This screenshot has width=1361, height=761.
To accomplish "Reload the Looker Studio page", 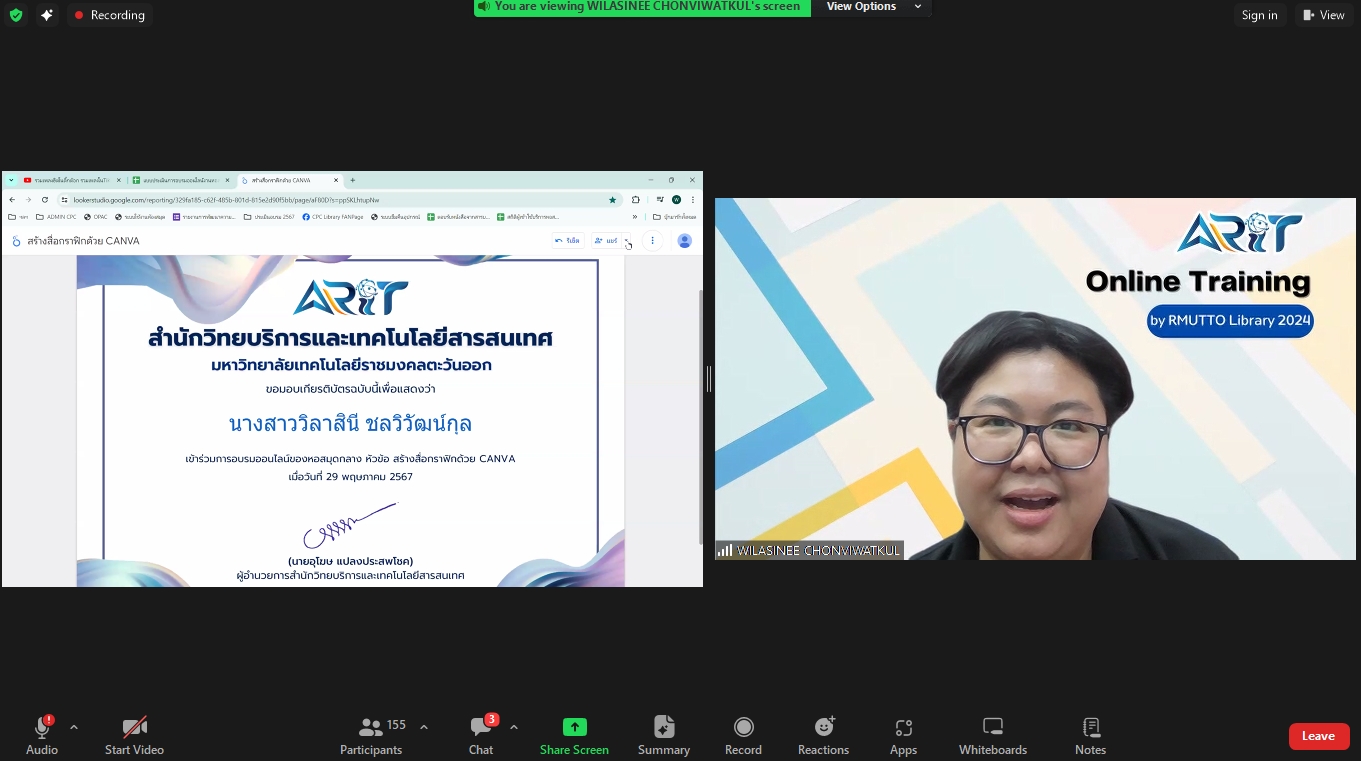I will coord(45,199).
